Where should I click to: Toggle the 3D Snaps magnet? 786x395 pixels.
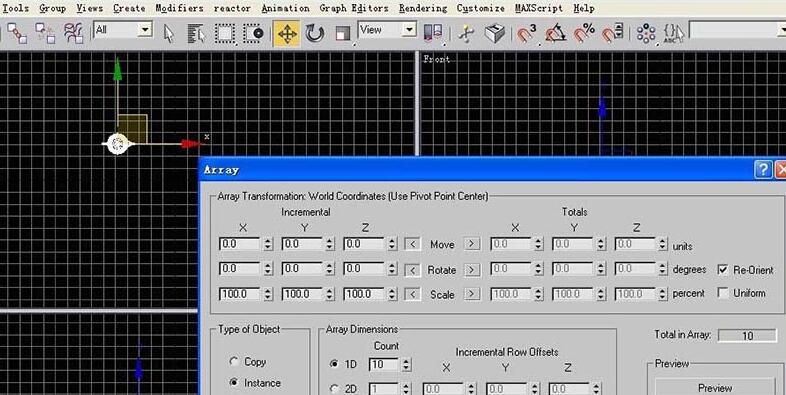point(525,34)
